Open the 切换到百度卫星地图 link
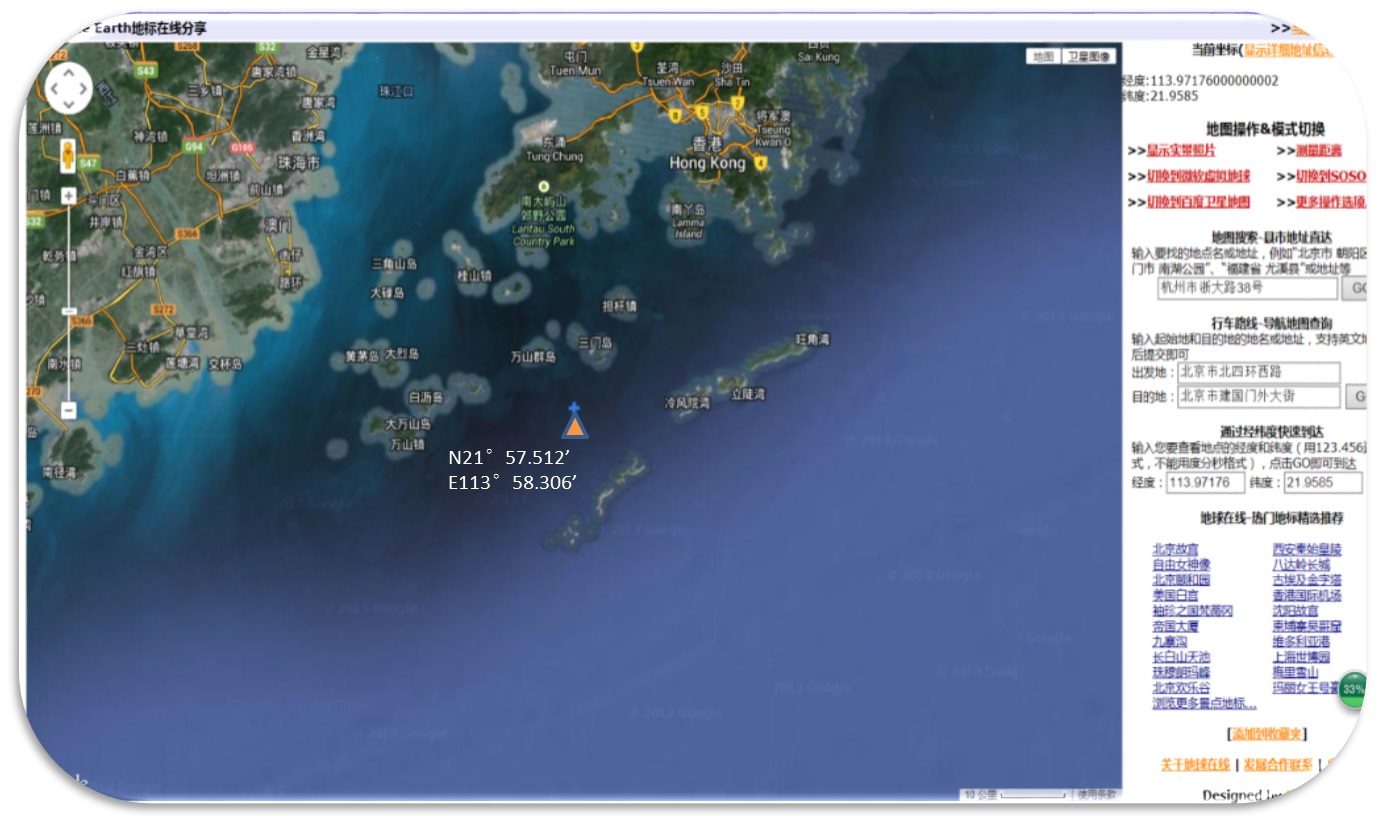Screen dimensions: 1378x824 click(x=1198, y=202)
